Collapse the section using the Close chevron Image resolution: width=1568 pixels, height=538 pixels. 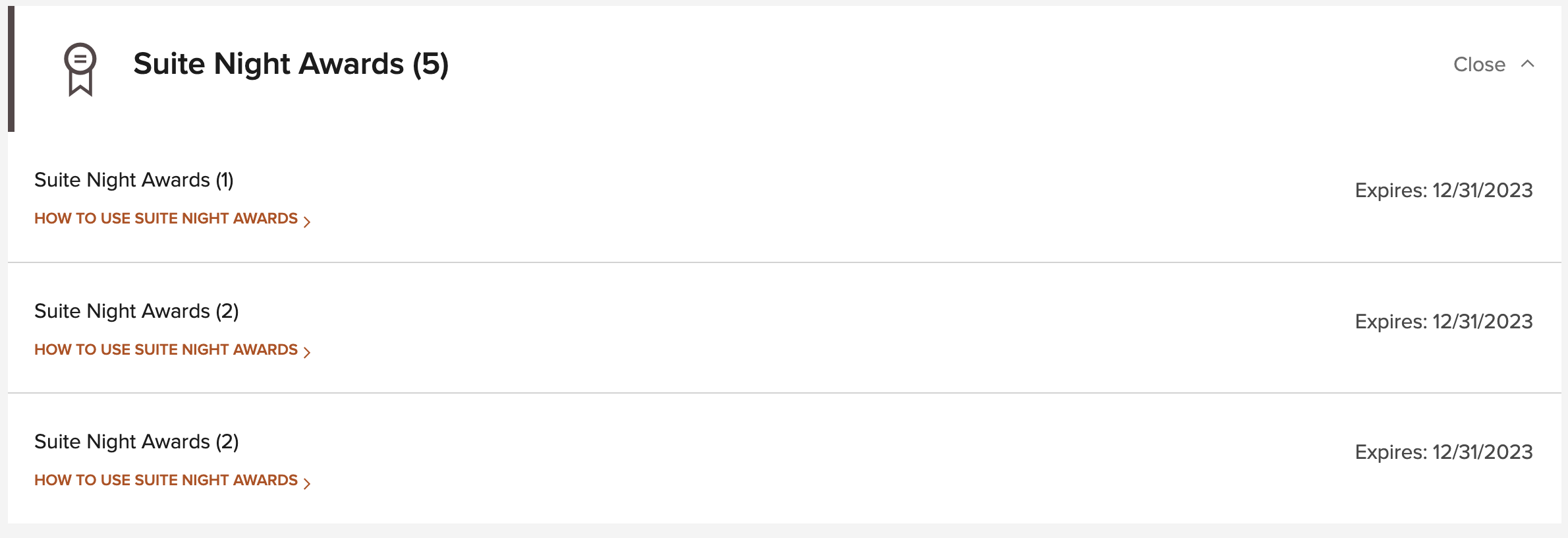point(1527,64)
